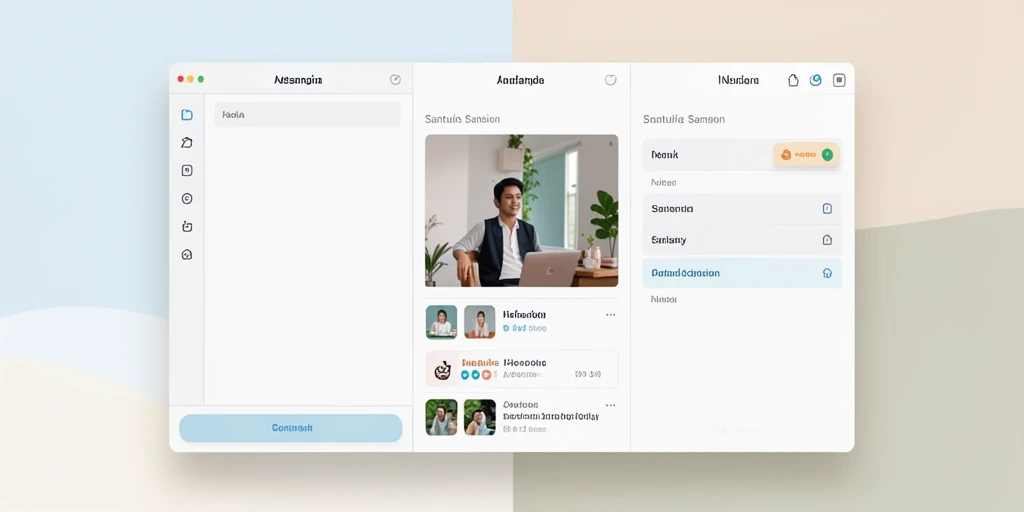Click the right panel "Santulie Samson" heading

(684, 119)
